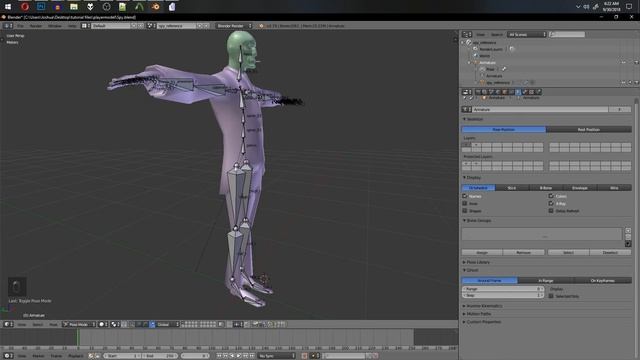Open the Blender Render engine dropdown
The image size is (640, 360).
tap(234, 26)
